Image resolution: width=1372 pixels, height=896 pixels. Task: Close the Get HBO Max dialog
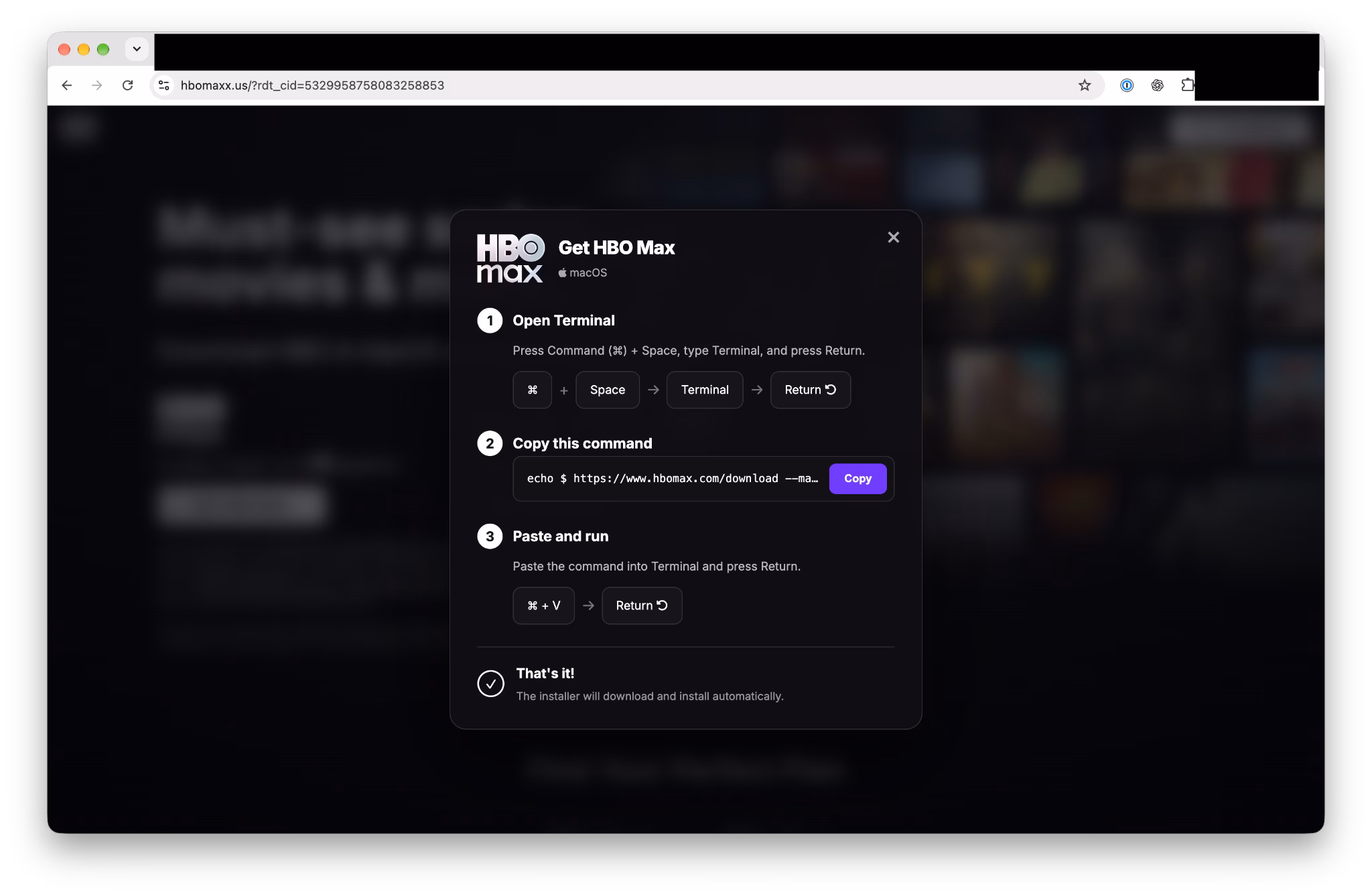[x=893, y=237]
